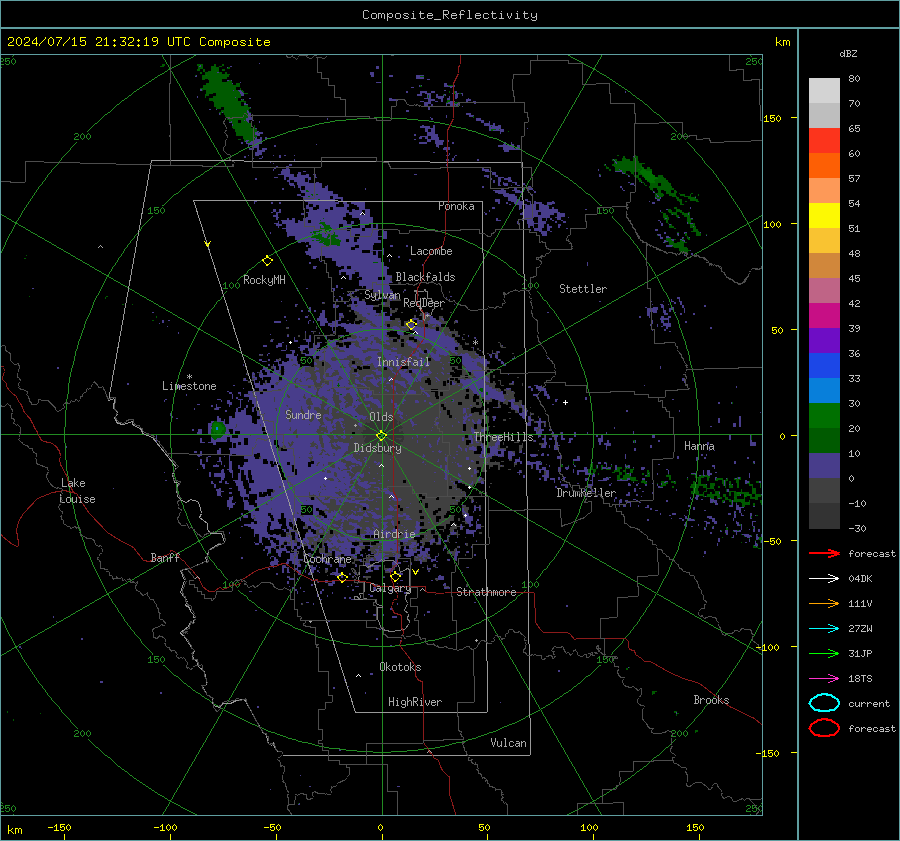Click the red forecast arrow in legend
The image size is (900, 841).
coord(824,553)
